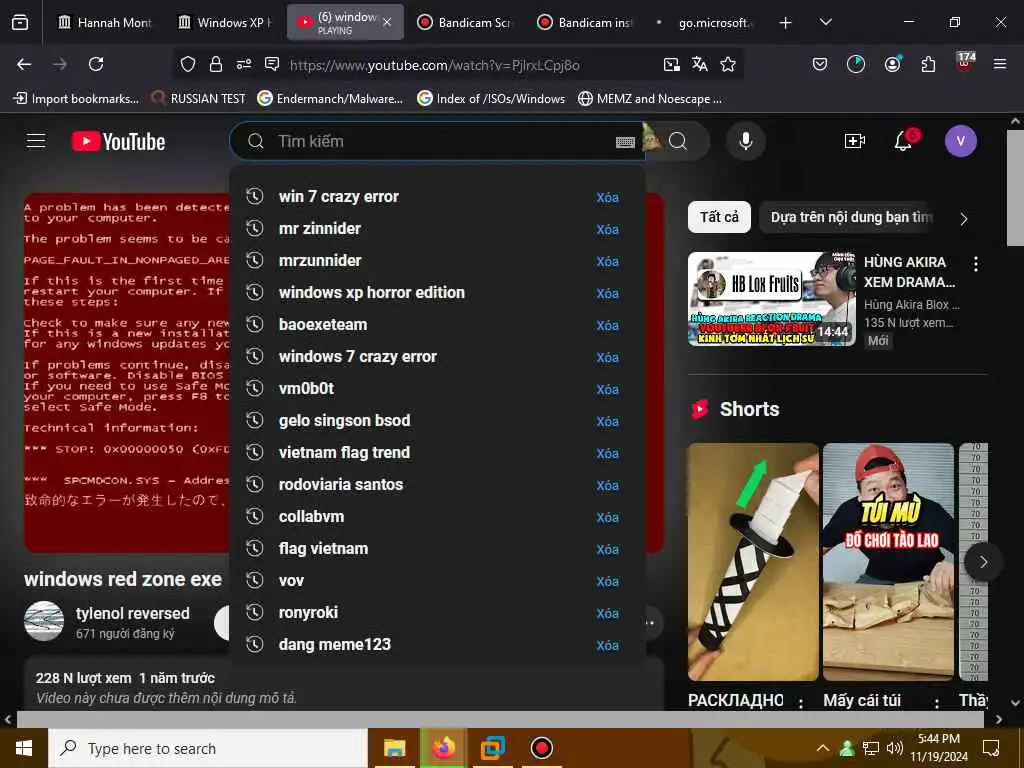The width and height of the screenshot is (1024, 768).
Task: List all tabs dropdown arrow
Action: coord(825,22)
